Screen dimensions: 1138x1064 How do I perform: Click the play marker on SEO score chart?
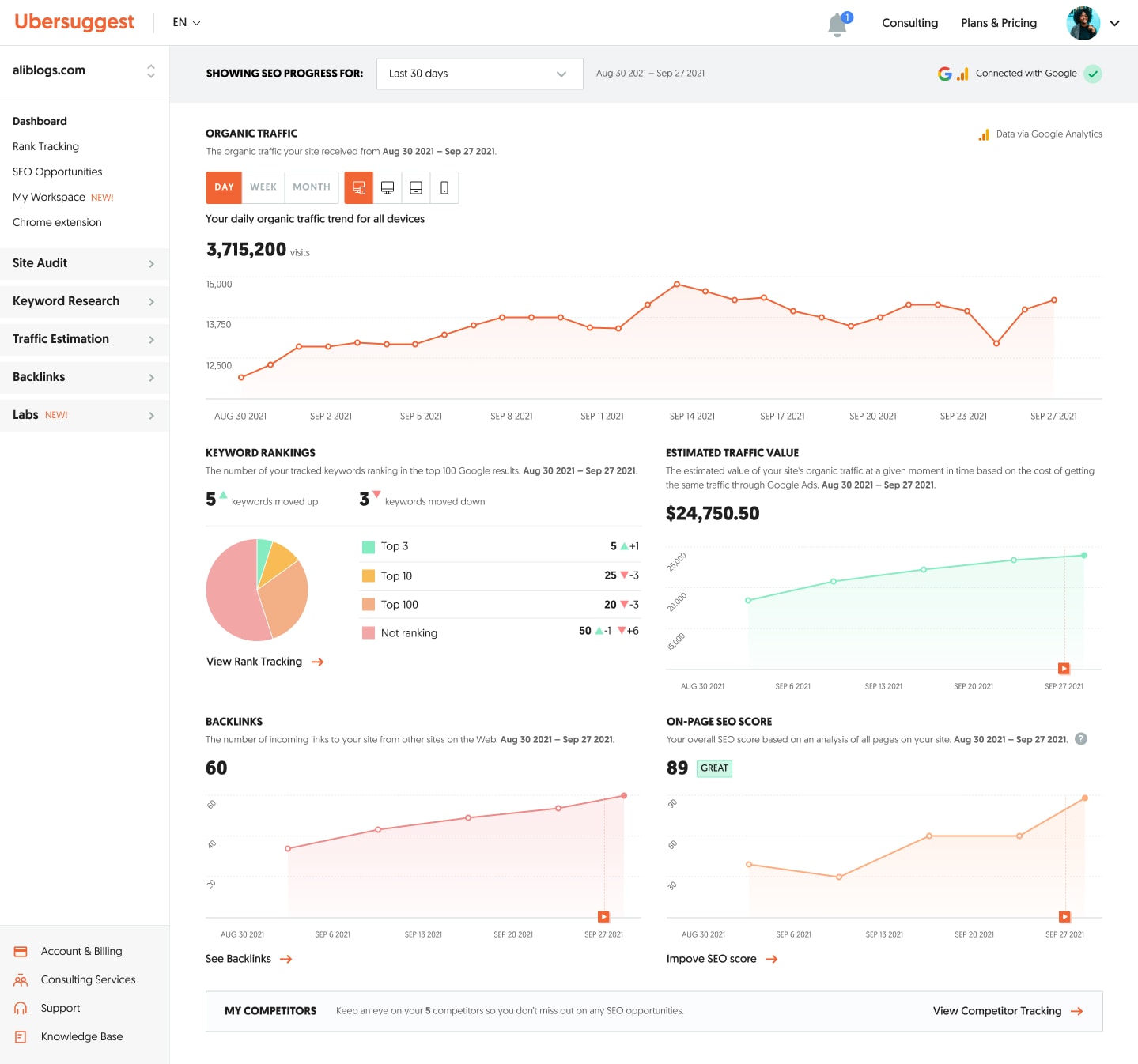[x=1064, y=917]
